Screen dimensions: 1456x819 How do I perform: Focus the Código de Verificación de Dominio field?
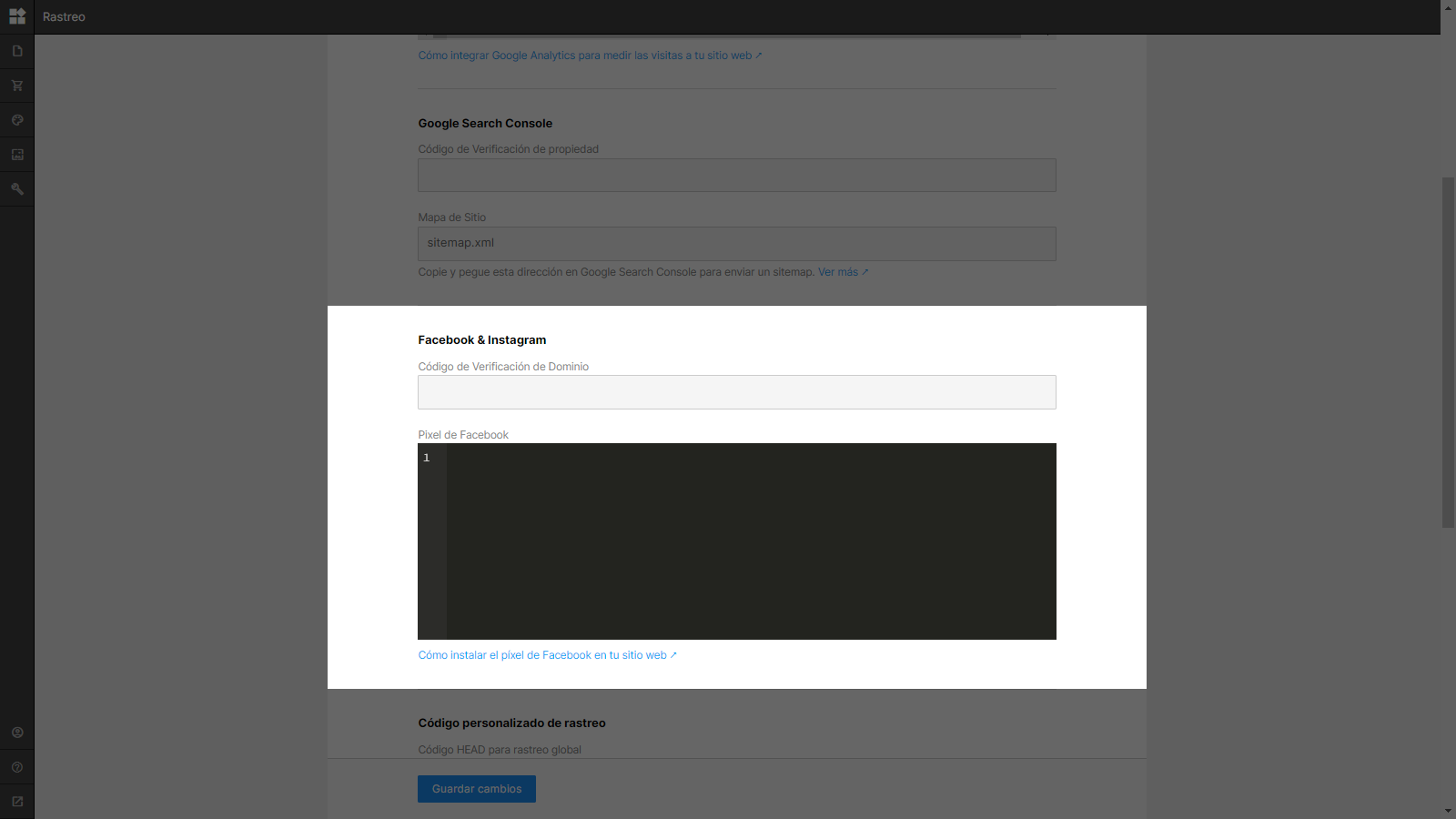(737, 392)
